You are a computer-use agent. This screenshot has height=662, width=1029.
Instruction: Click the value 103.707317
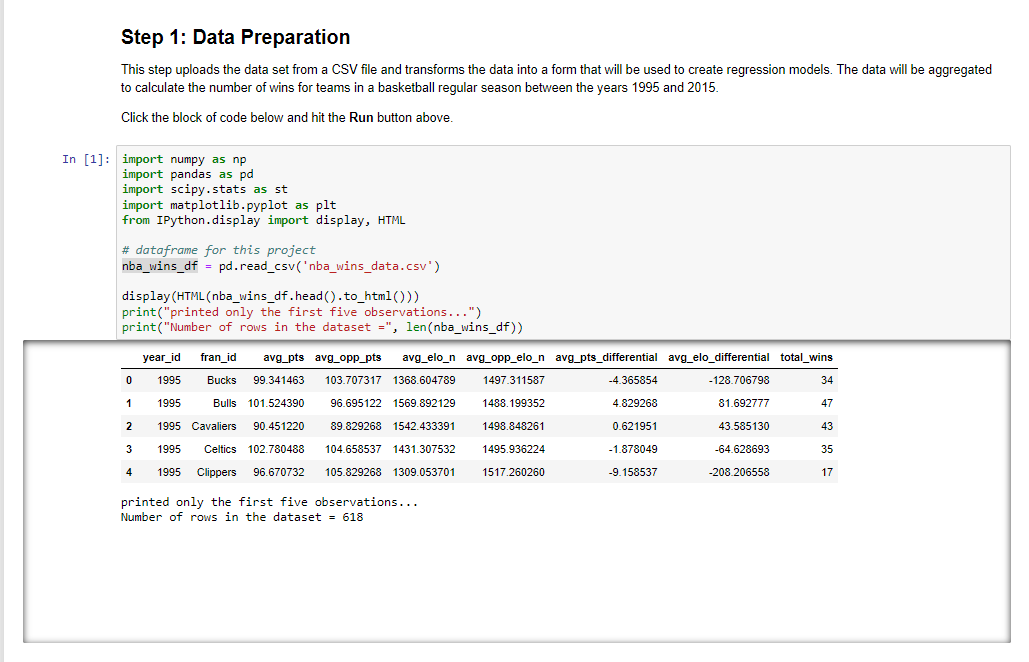[353, 381]
